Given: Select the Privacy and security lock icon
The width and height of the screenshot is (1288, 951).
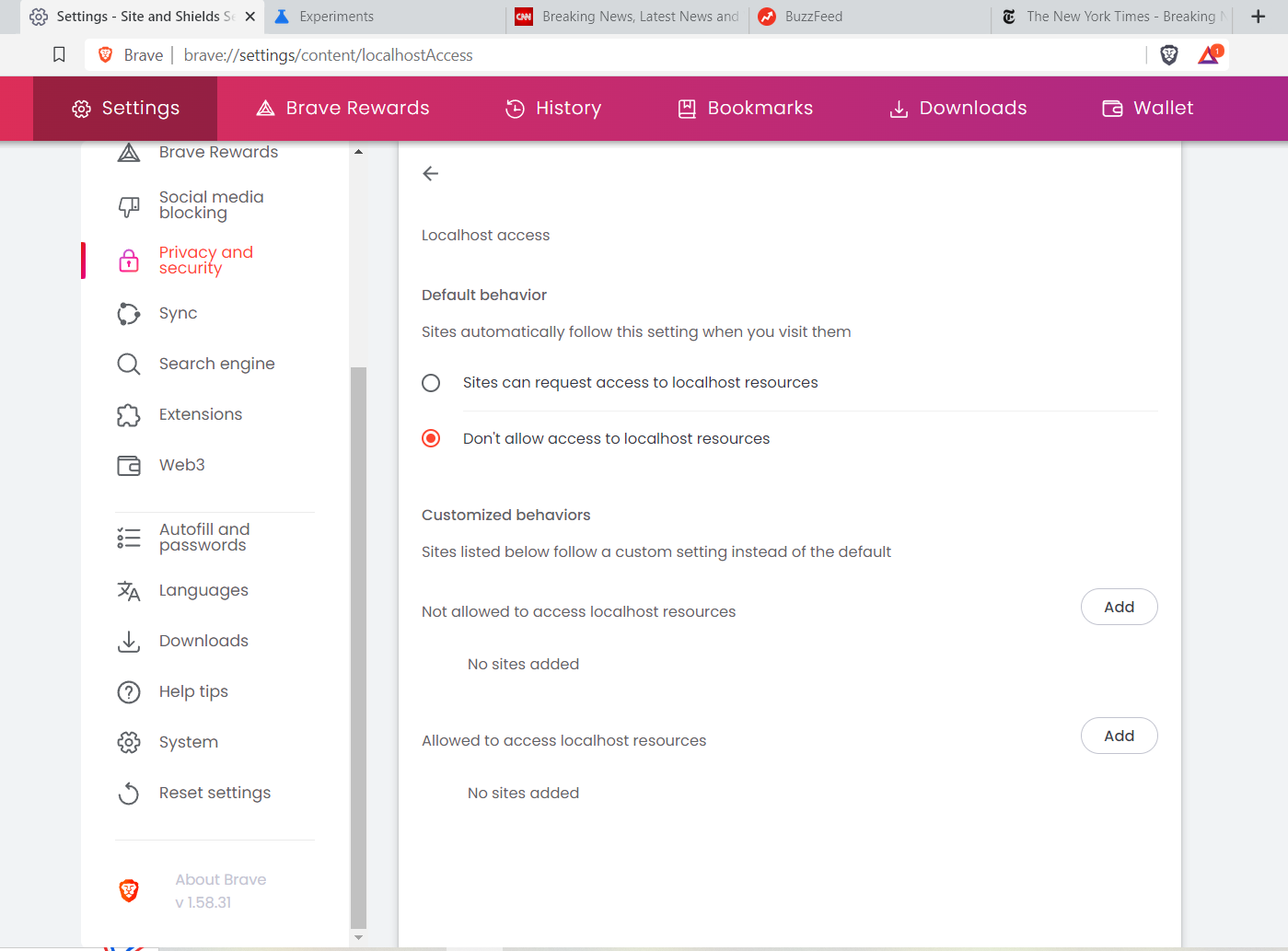Looking at the screenshot, I should pos(129,261).
